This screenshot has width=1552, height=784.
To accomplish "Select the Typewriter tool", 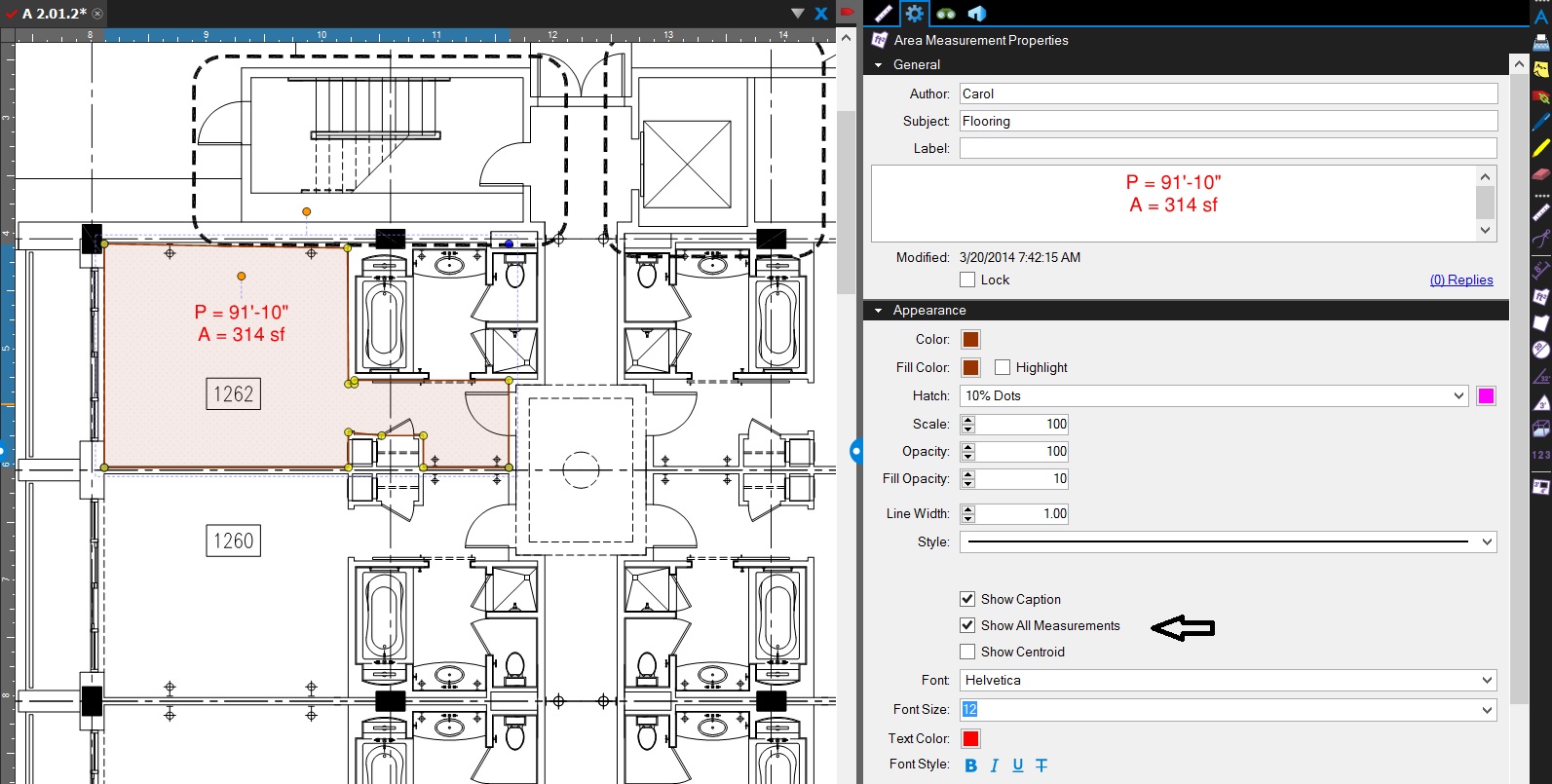I will 1540,43.
